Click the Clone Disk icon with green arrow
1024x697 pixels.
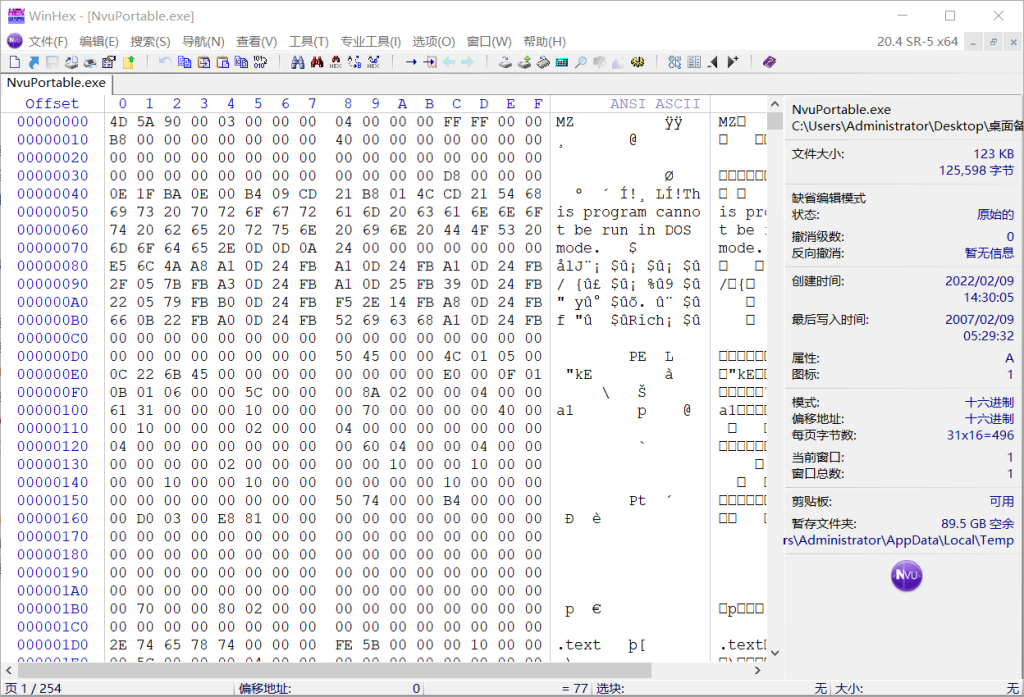click(x=524, y=62)
